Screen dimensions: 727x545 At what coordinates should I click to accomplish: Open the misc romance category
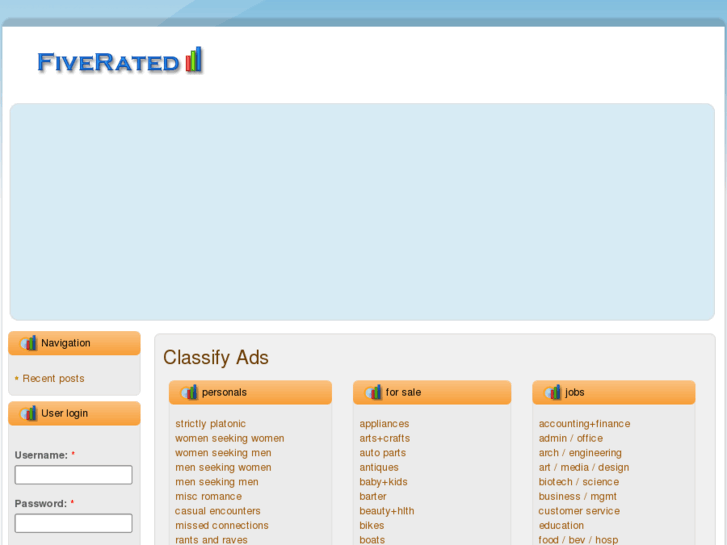pos(208,496)
